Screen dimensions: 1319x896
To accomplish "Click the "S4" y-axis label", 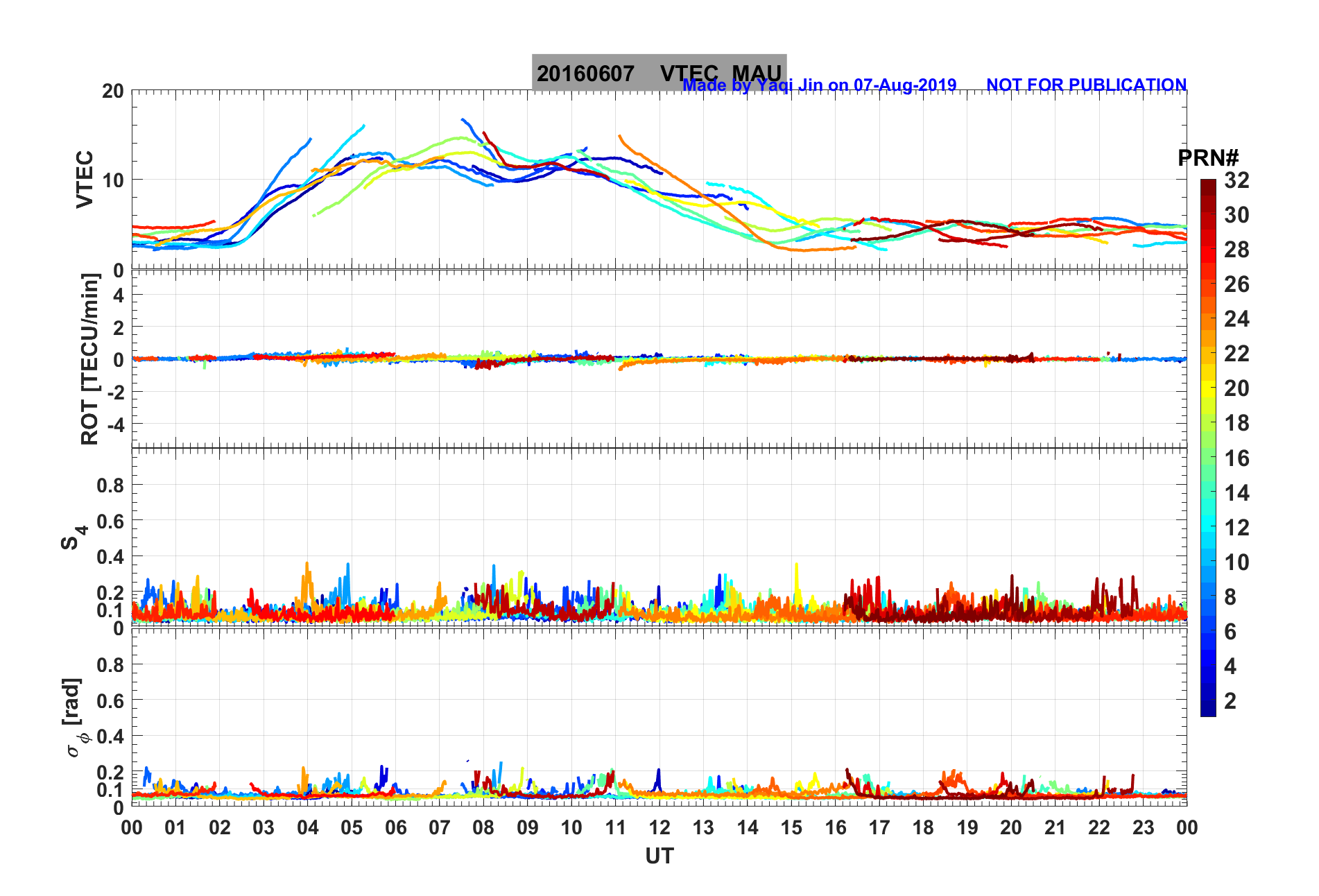I will (74, 537).
